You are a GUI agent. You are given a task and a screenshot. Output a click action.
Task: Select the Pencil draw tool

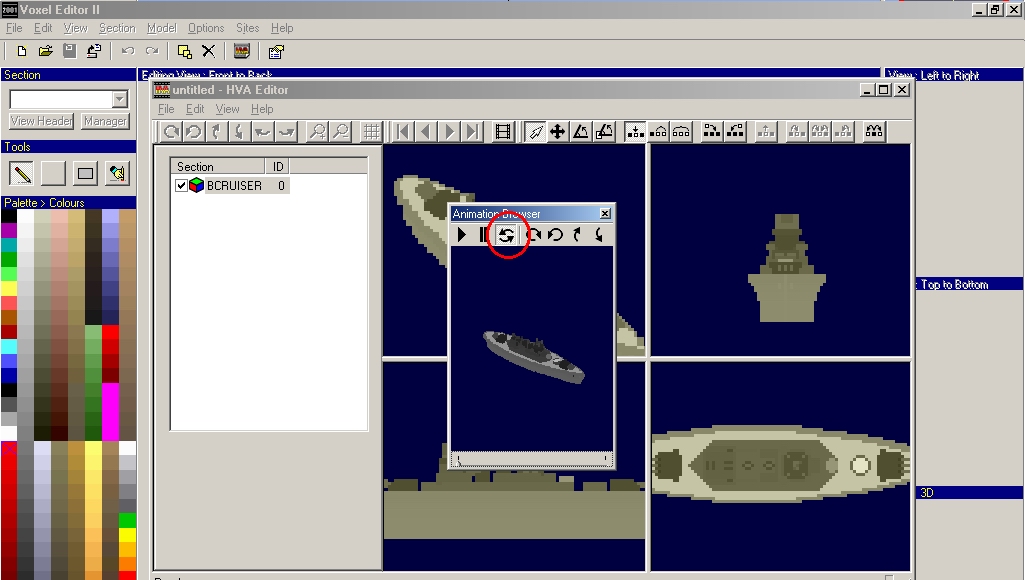22,173
